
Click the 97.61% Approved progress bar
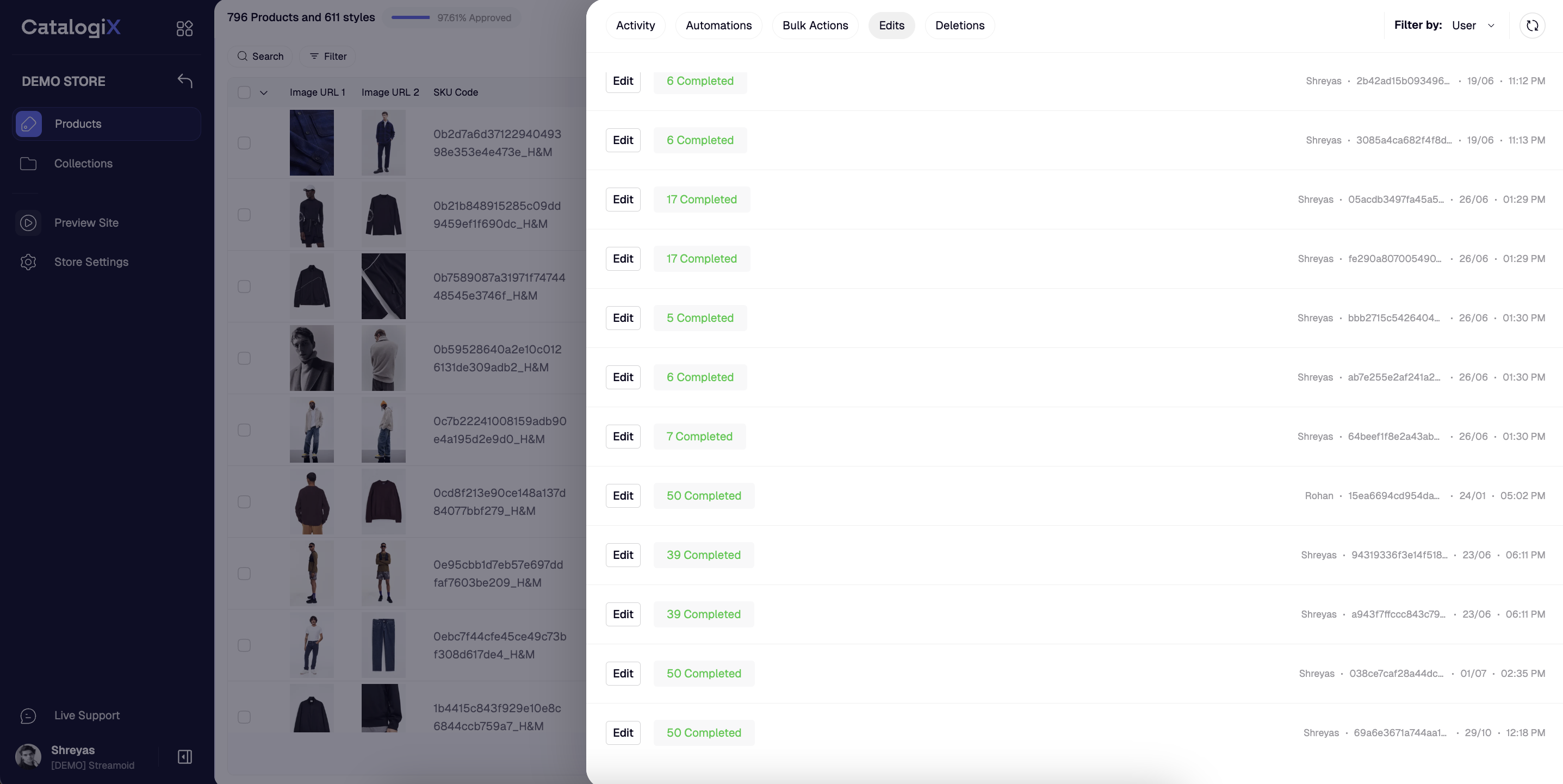411,17
